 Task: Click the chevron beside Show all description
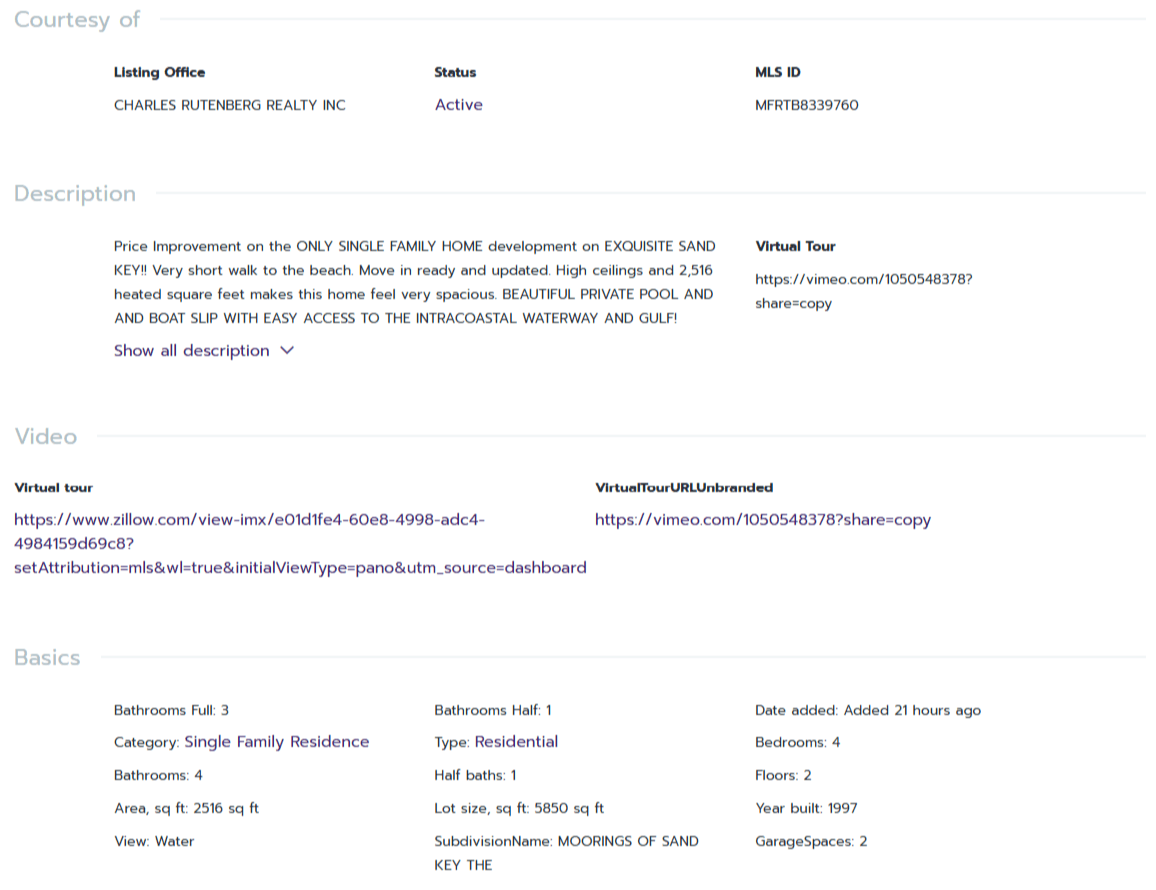pos(287,351)
